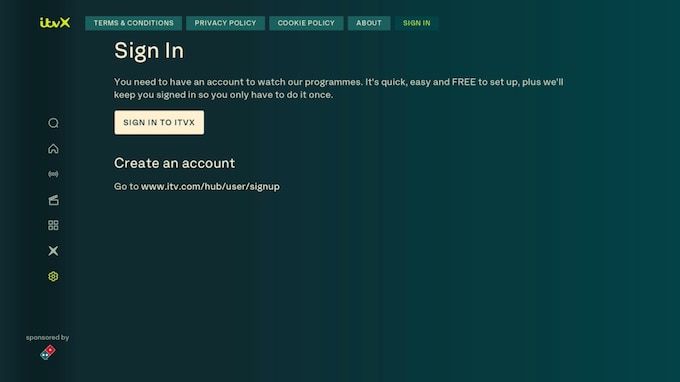
Task: Click the Create an account heading
Action: [174, 163]
